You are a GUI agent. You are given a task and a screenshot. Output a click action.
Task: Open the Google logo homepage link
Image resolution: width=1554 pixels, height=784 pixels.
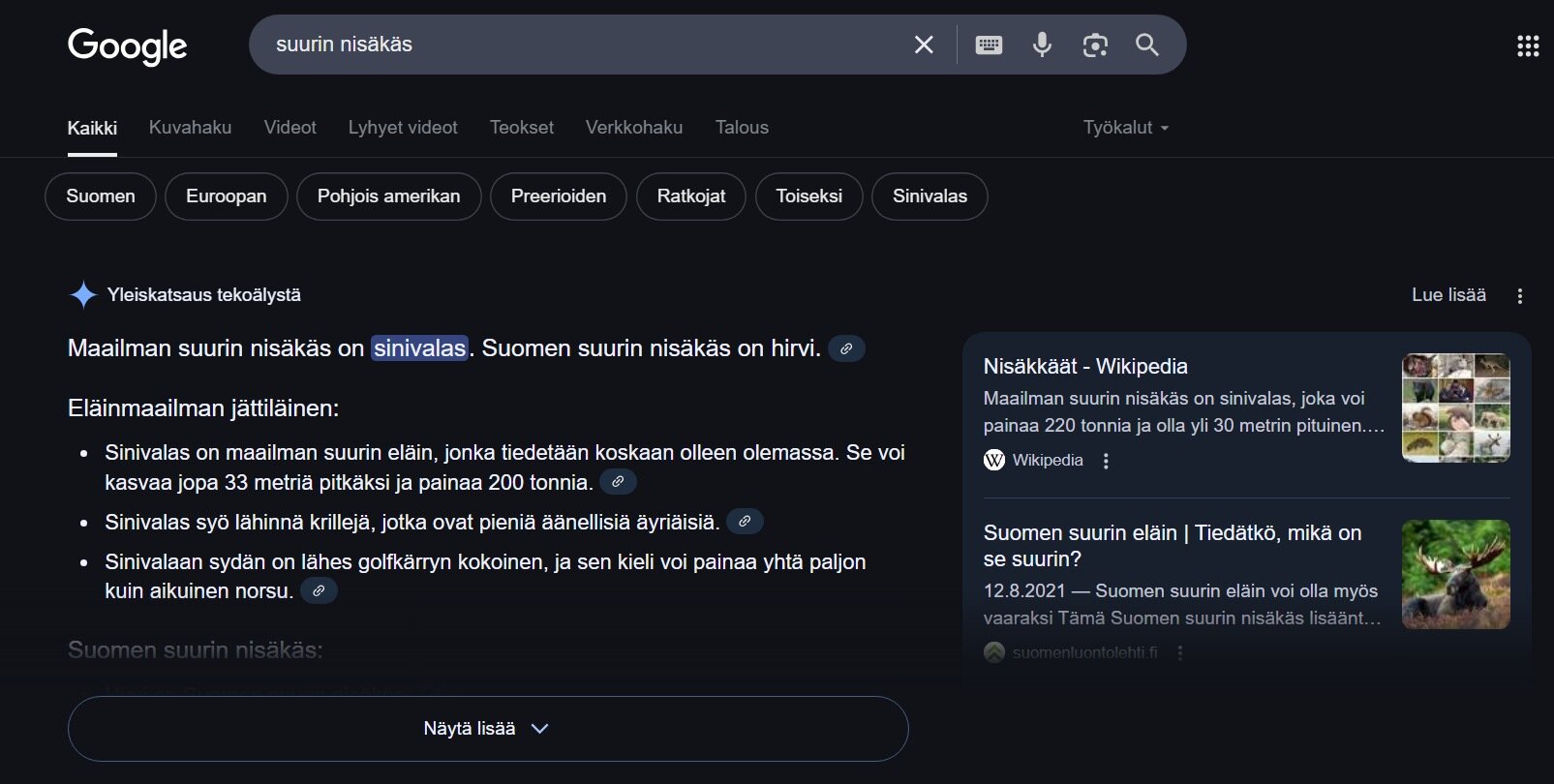click(x=127, y=45)
